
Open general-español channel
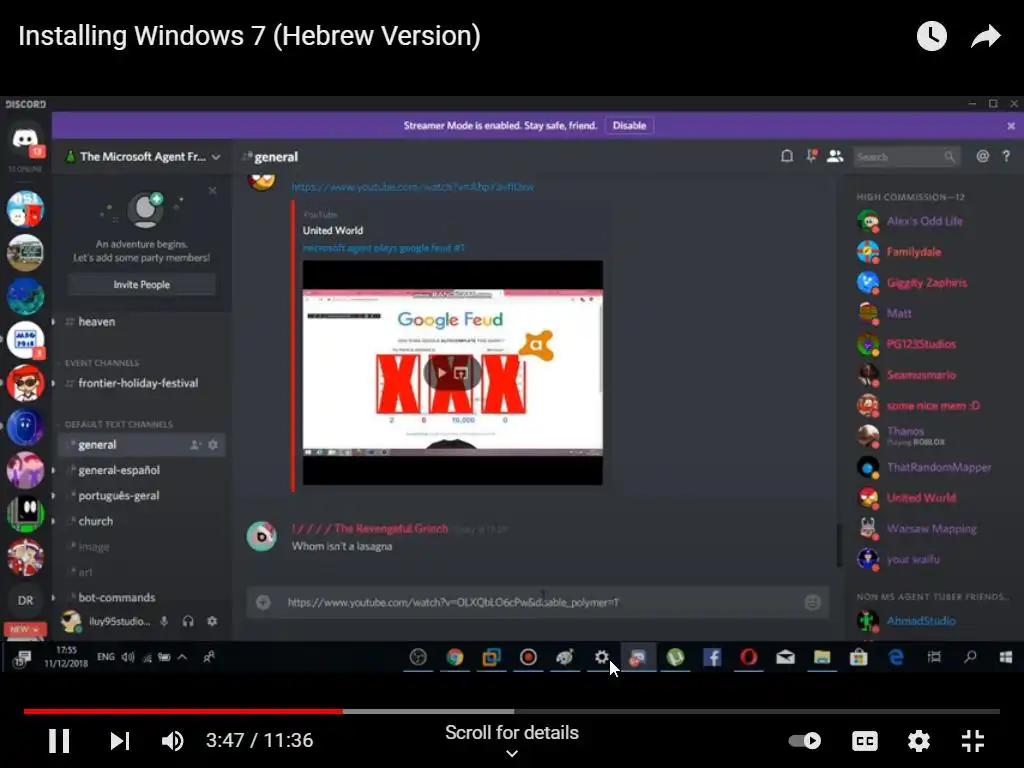pyautogui.click(x=119, y=470)
